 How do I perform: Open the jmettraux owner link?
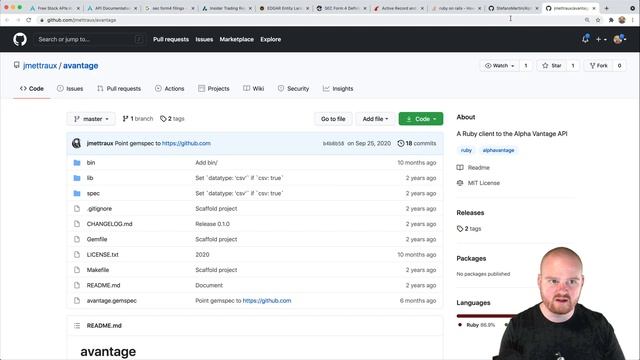tap(40, 66)
